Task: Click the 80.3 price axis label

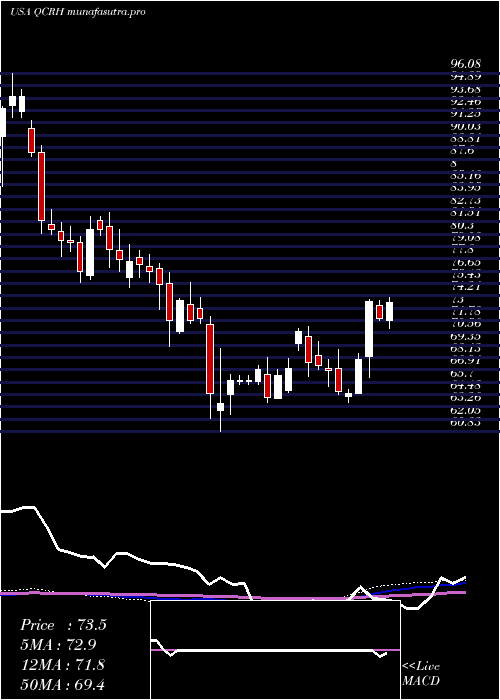Action: click(x=463, y=226)
